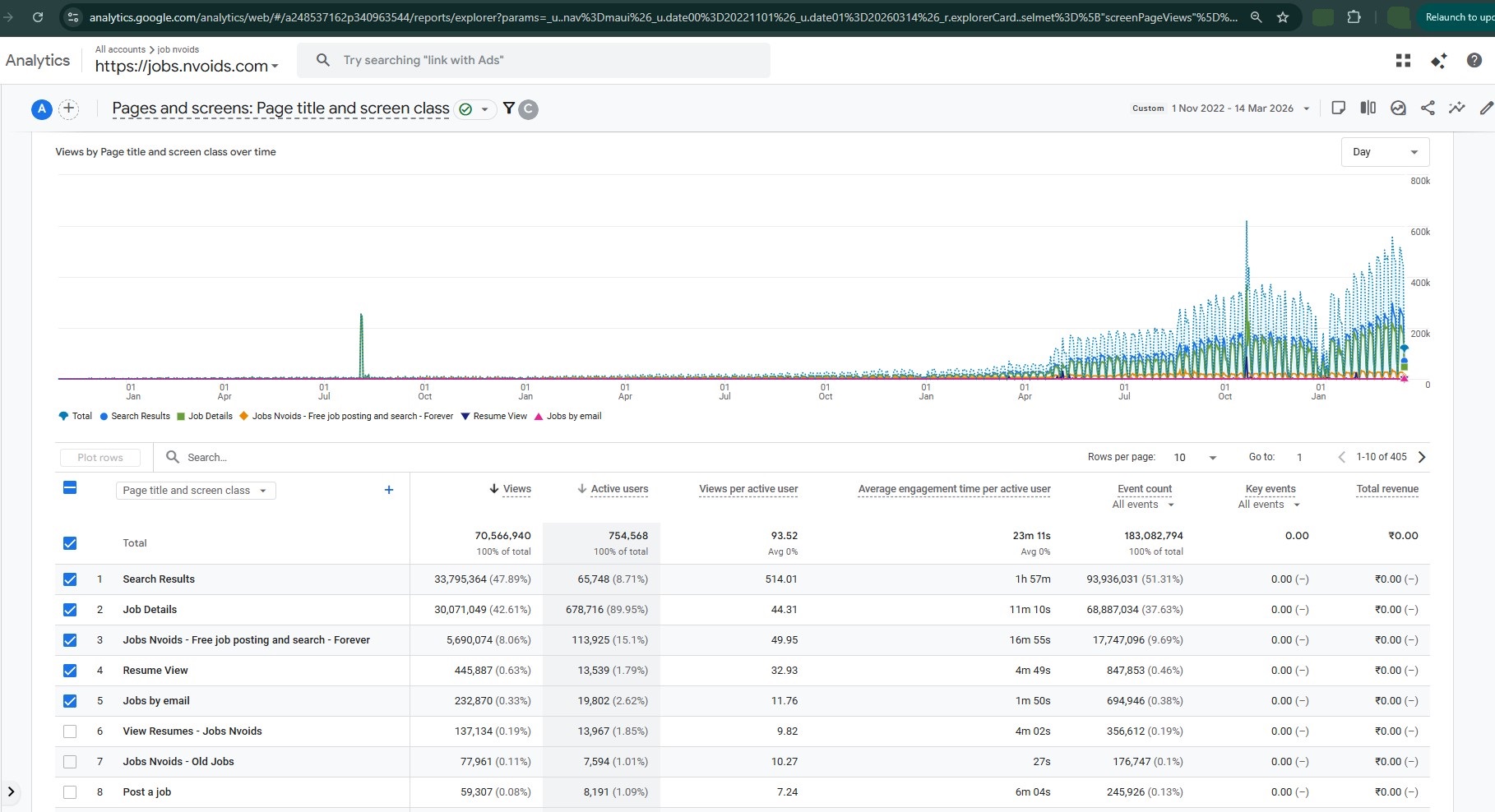Open the Day granularity dropdown
The height and width of the screenshot is (812, 1495).
(1385, 152)
